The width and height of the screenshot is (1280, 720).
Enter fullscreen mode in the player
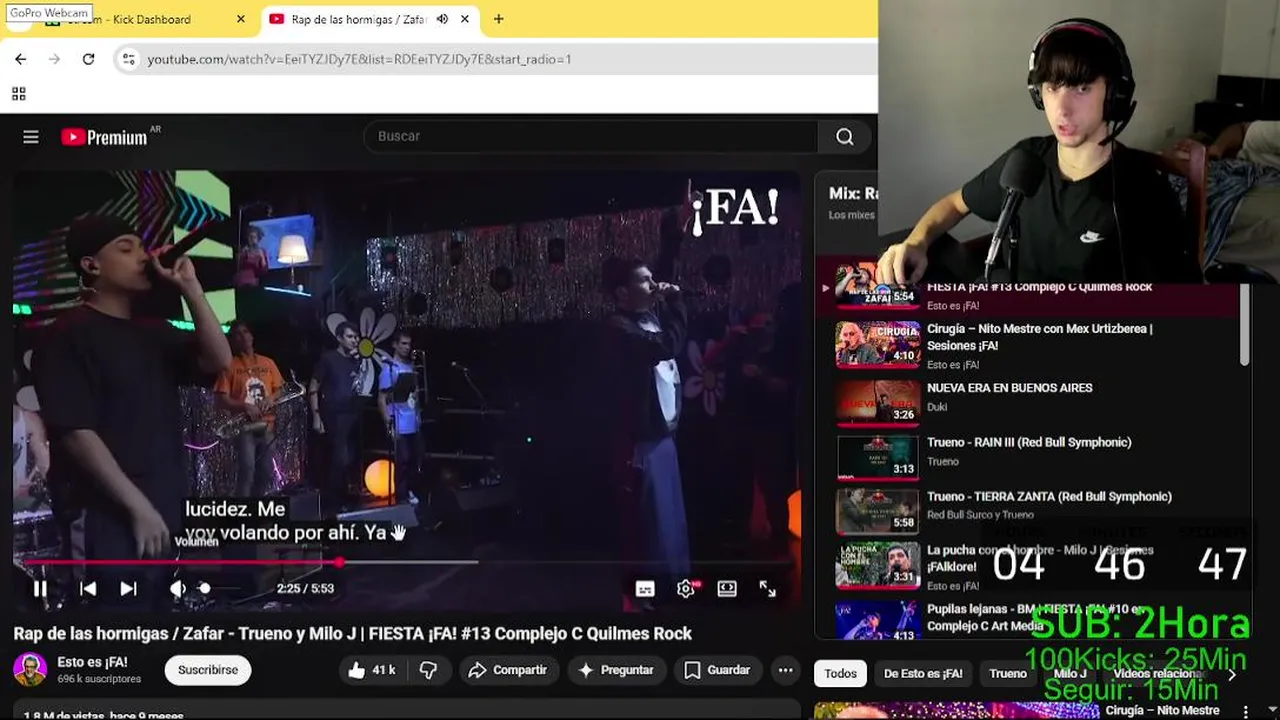(767, 589)
